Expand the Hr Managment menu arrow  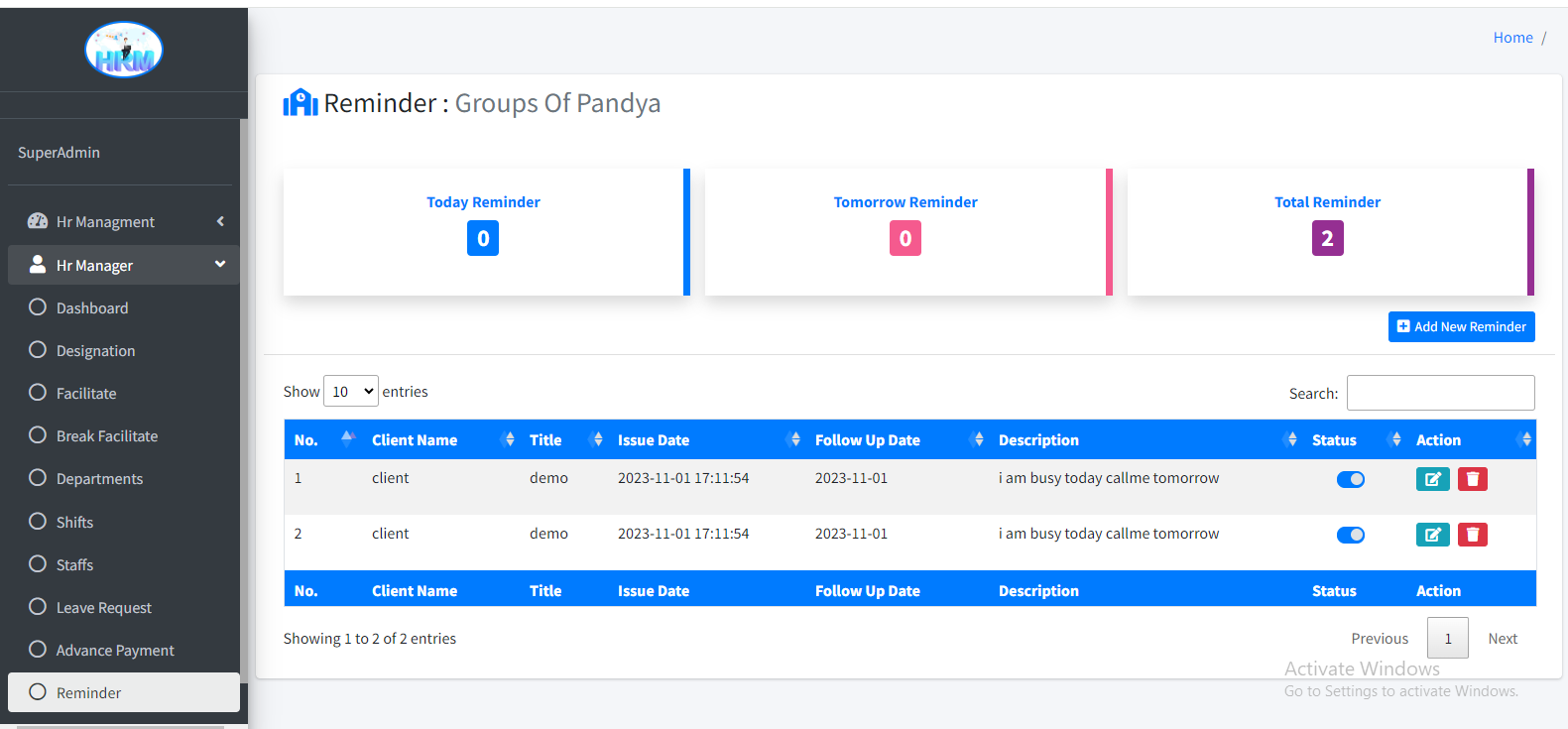point(220,221)
